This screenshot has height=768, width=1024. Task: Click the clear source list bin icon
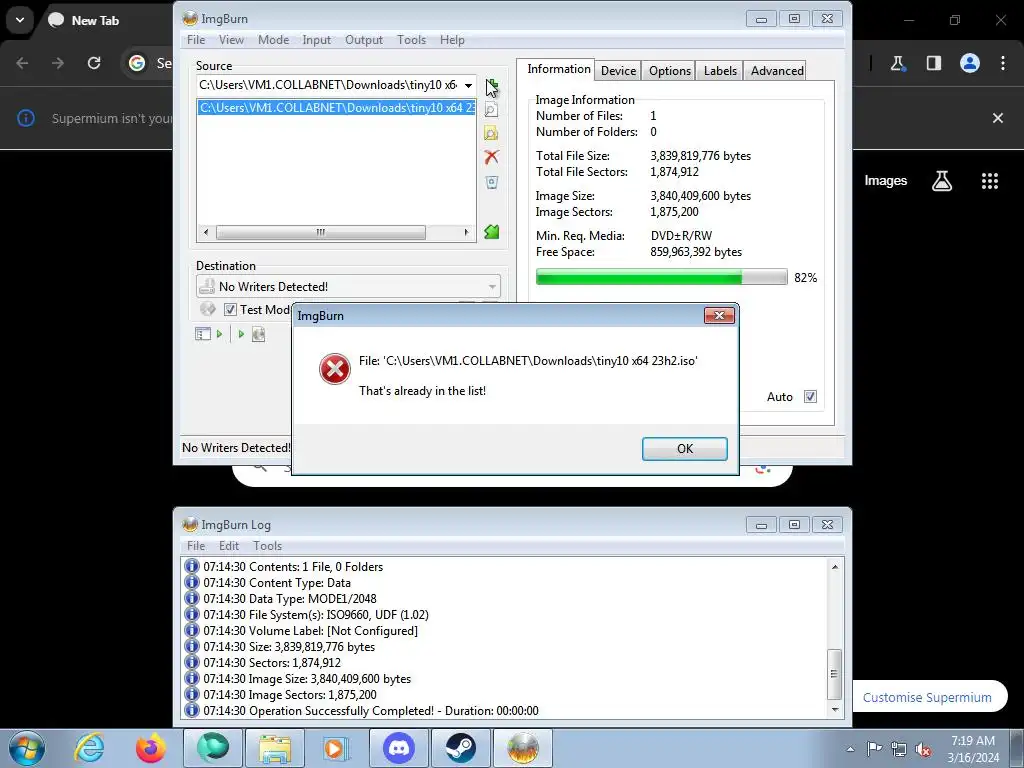492,182
